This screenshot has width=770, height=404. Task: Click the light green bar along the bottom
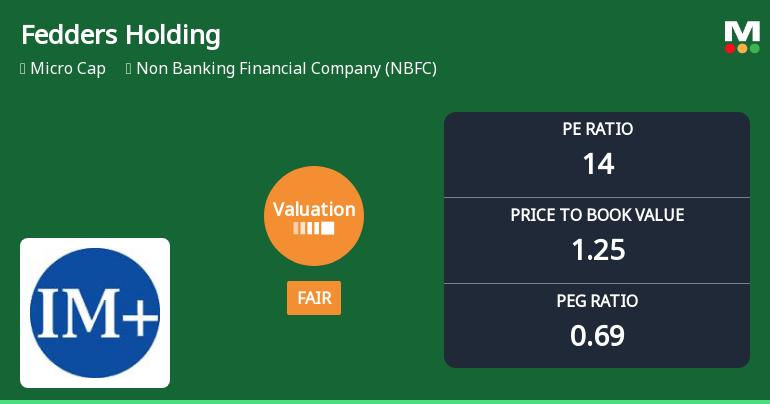(385, 401)
